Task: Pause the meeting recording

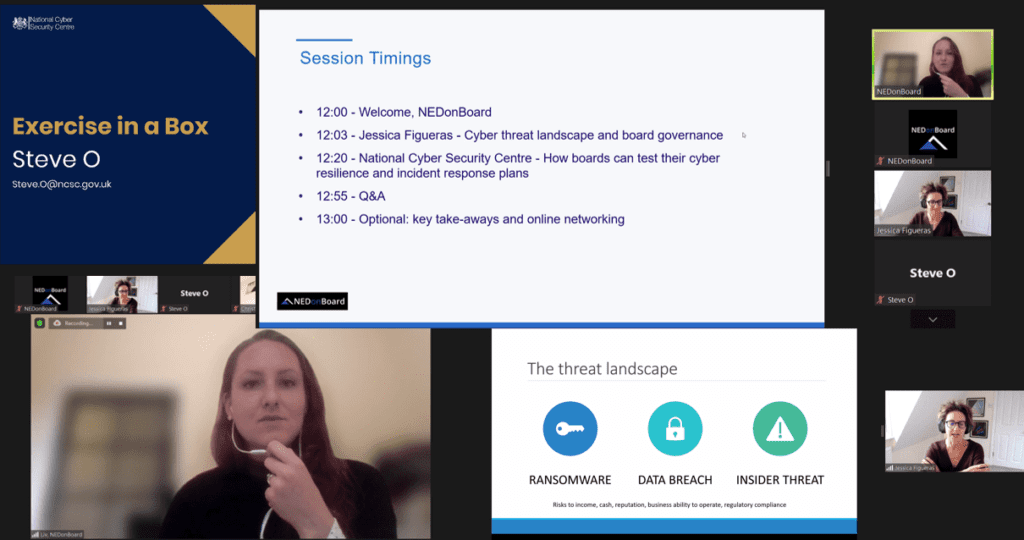Action: point(109,323)
